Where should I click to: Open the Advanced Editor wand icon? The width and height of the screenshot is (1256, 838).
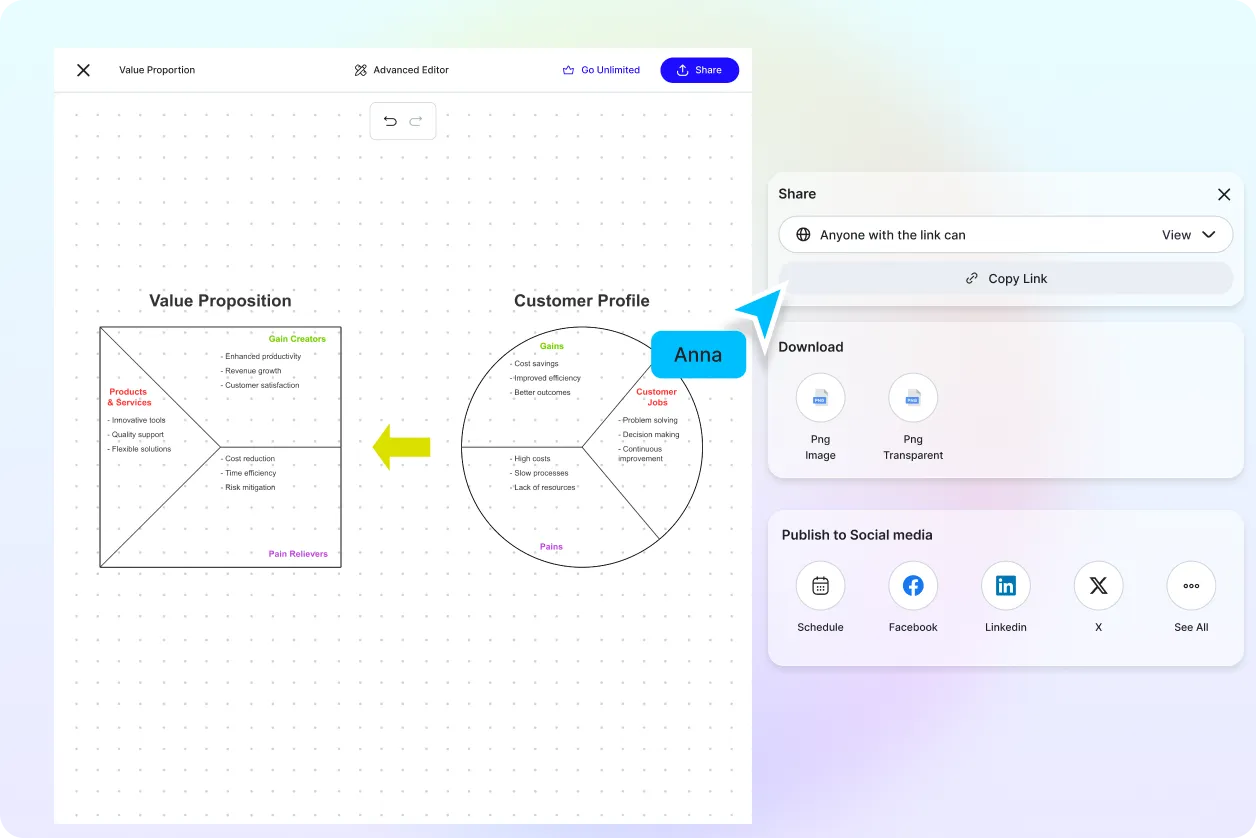[360, 70]
